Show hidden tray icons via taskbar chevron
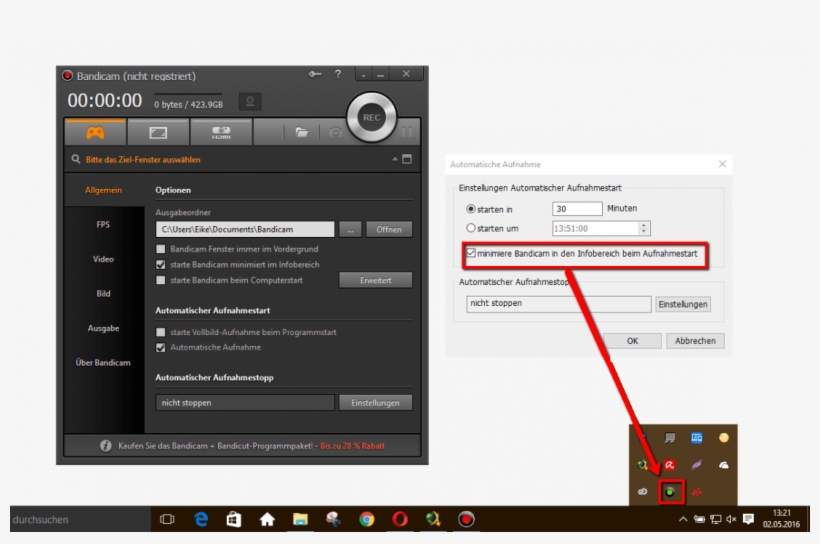 tap(683, 519)
